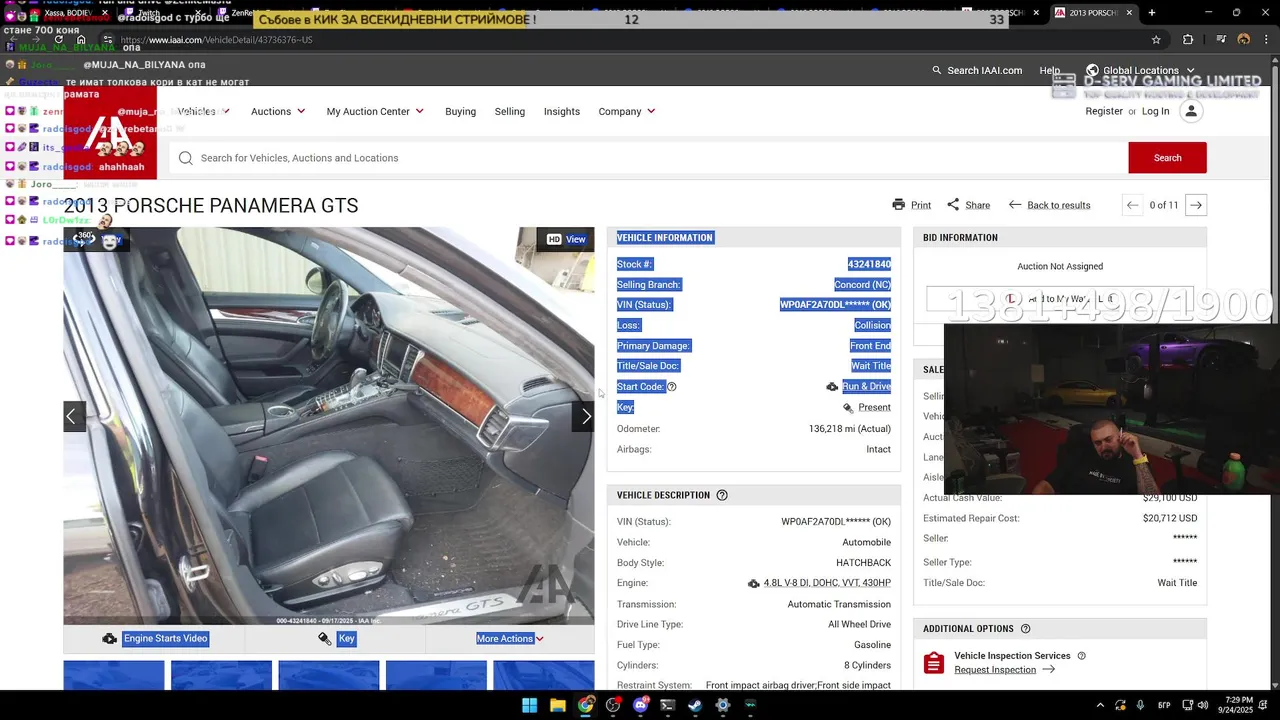Click the Search IAAI.com magnifier

pyautogui.click(x=937, y=70)
